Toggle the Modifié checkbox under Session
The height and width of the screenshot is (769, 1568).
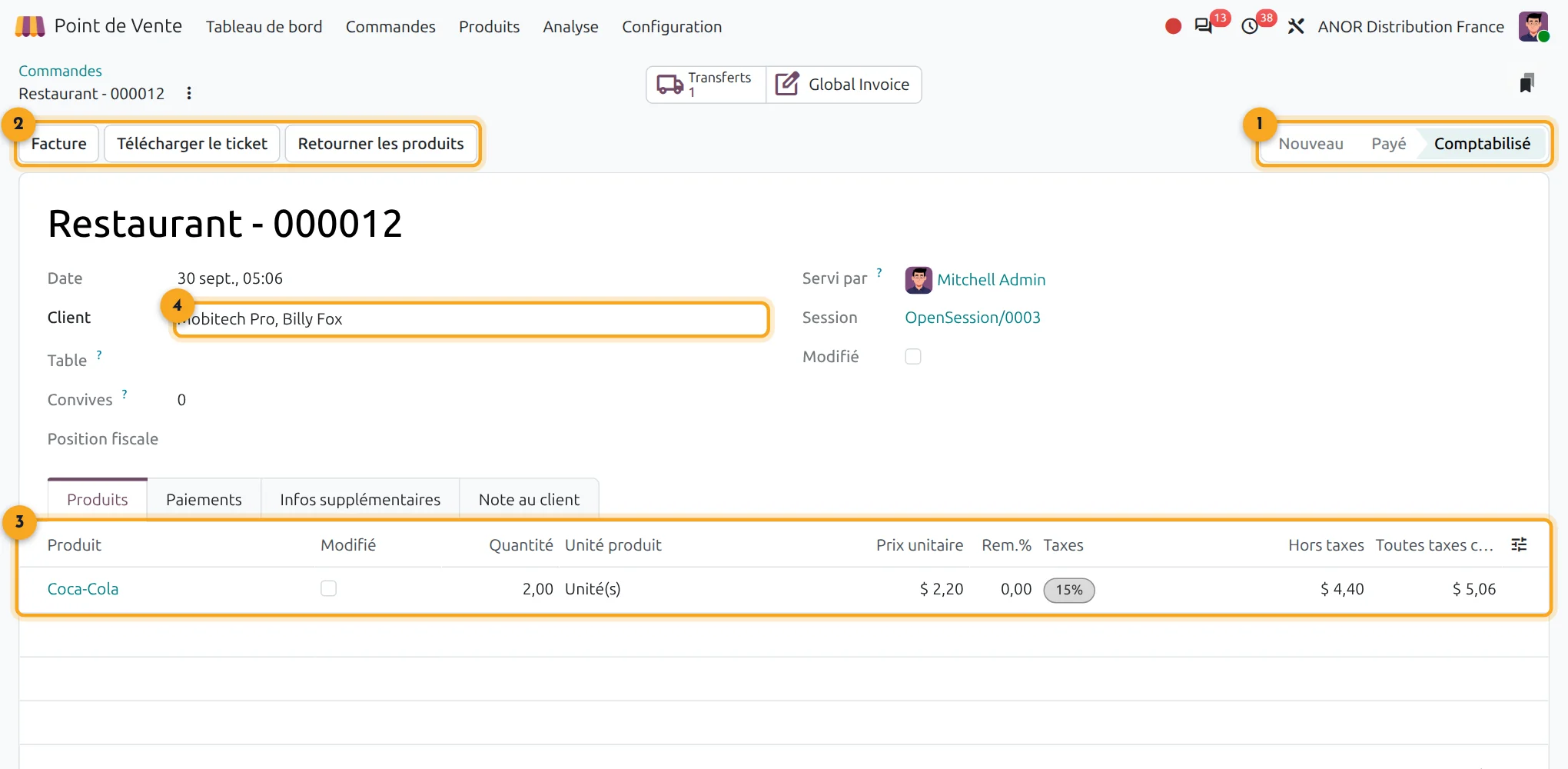coord(913,357)
